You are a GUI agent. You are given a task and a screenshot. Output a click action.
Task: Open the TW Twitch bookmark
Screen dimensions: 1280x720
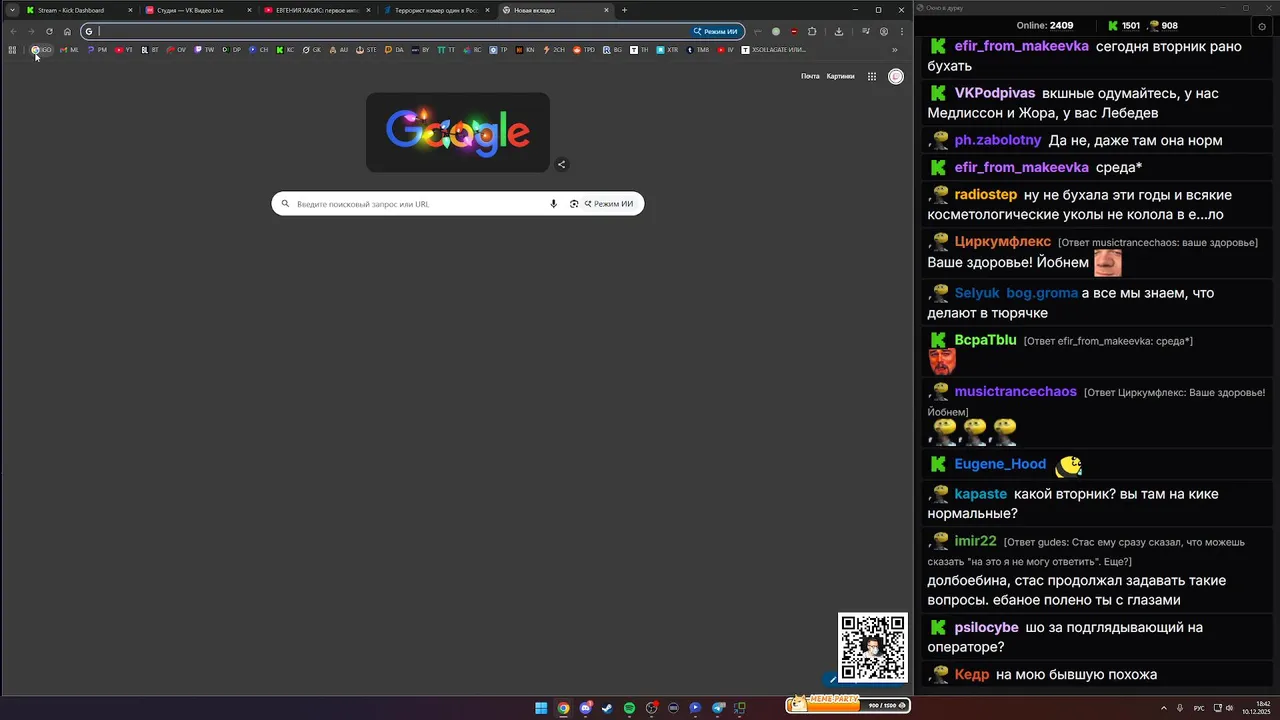tap(204, 49)
